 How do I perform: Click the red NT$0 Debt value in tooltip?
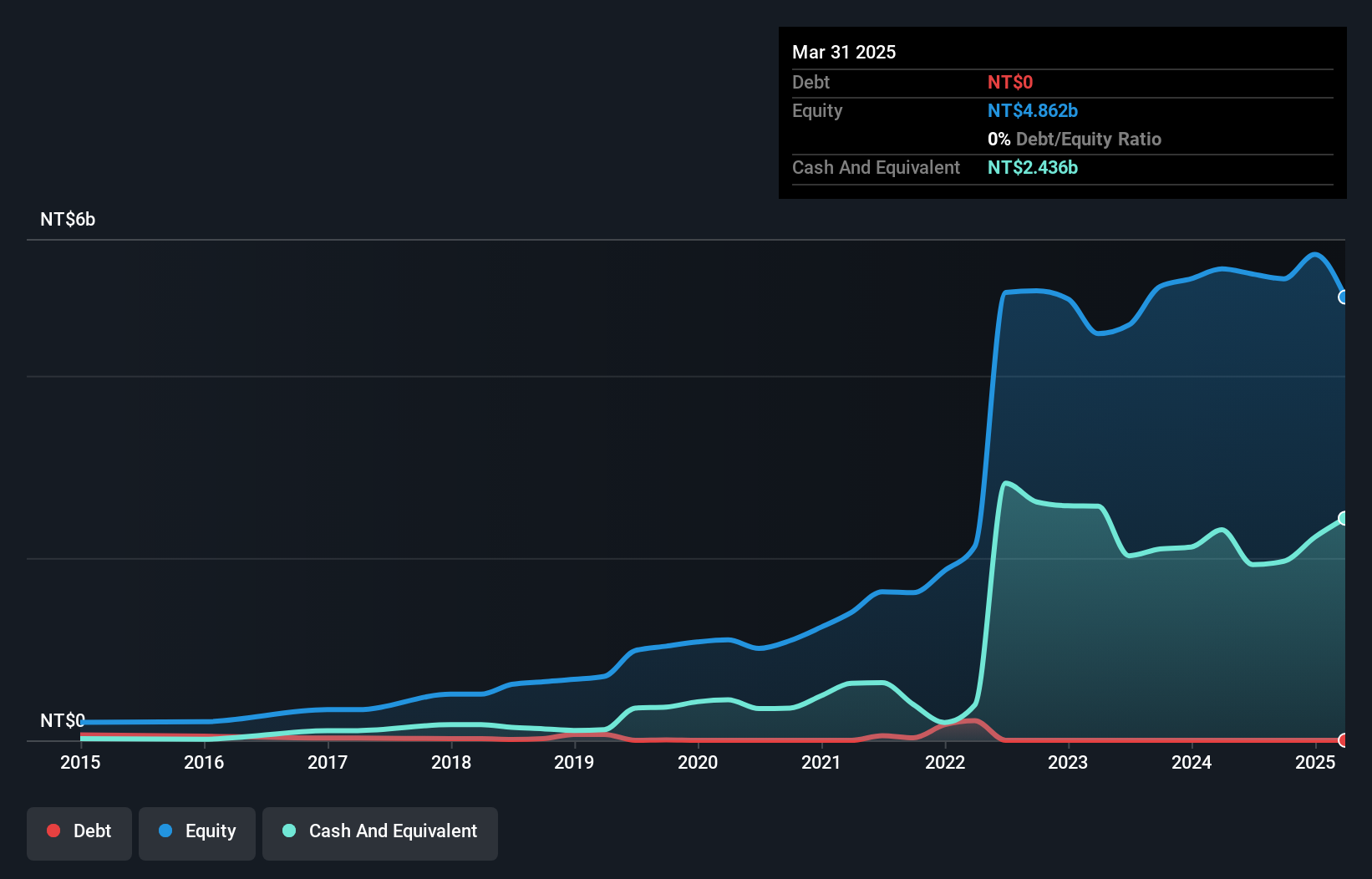(1010, 82)
